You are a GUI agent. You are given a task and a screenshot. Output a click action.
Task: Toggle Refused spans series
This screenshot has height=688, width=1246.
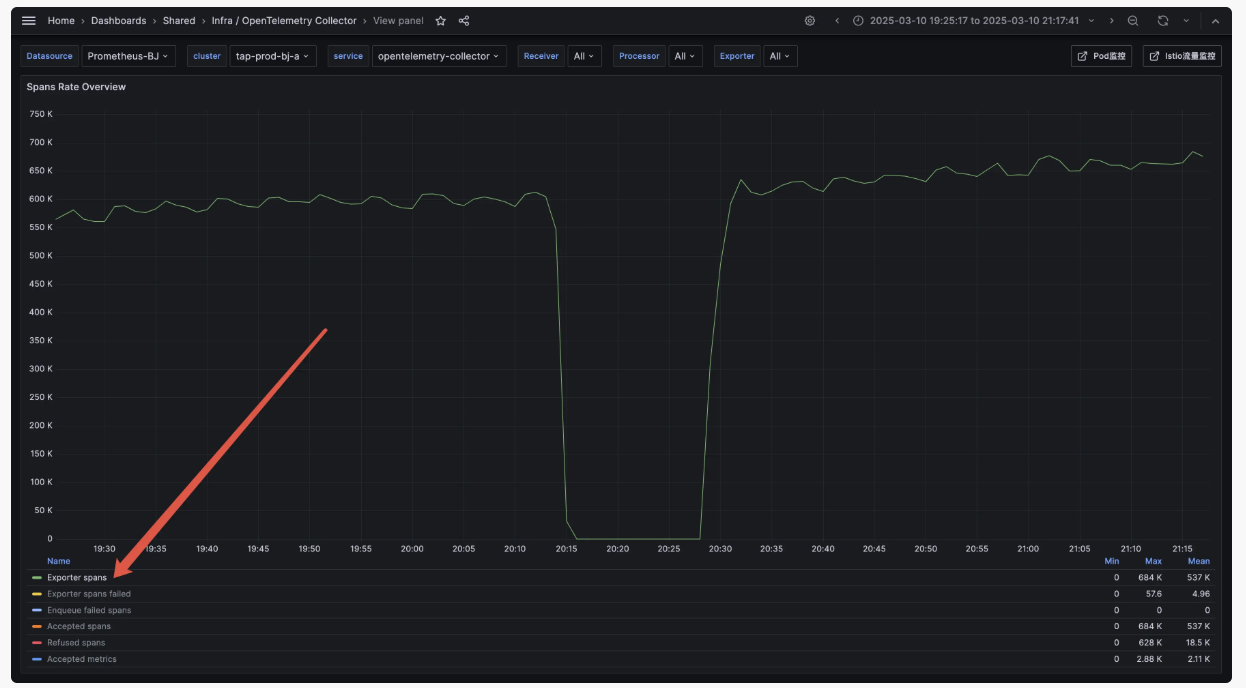76,643
